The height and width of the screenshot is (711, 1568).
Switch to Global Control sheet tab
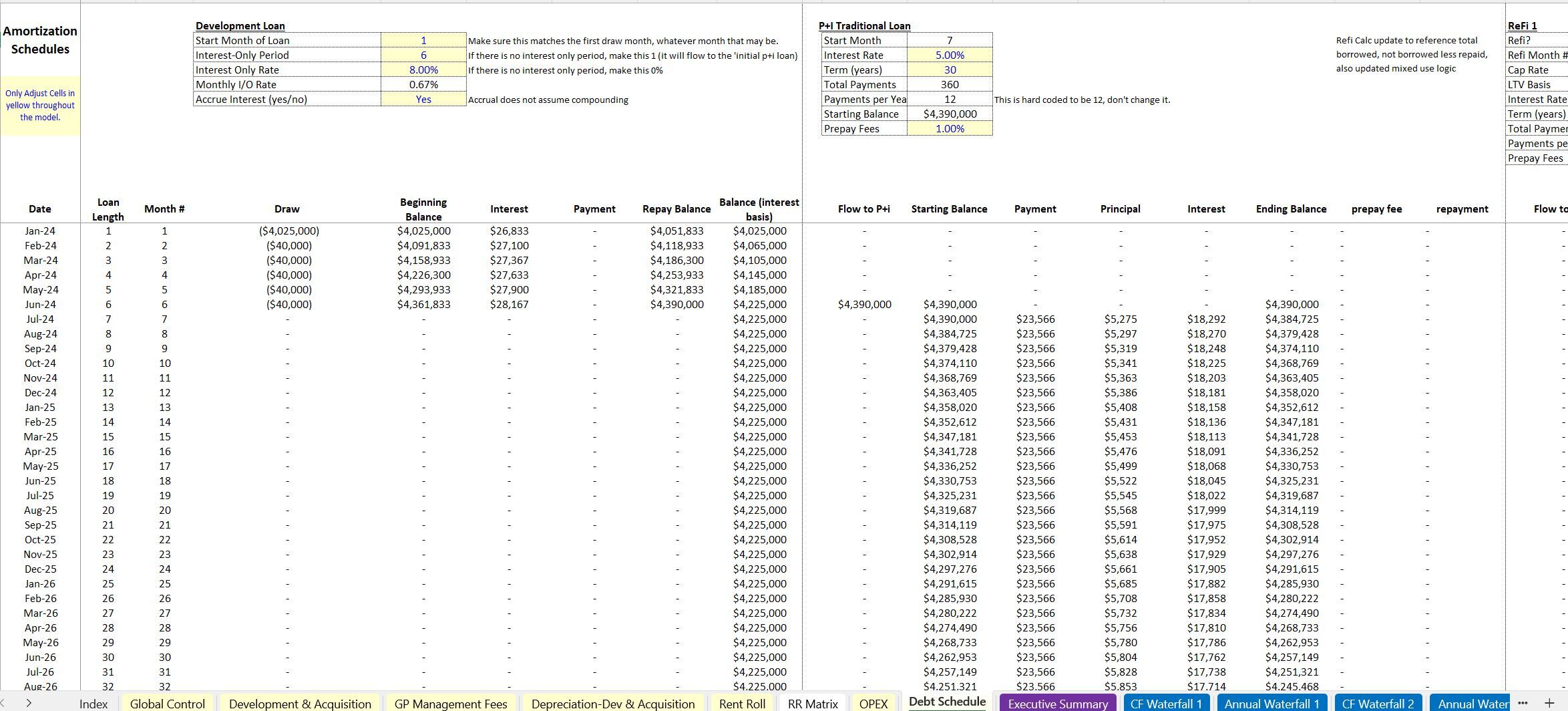pos(167,704)
